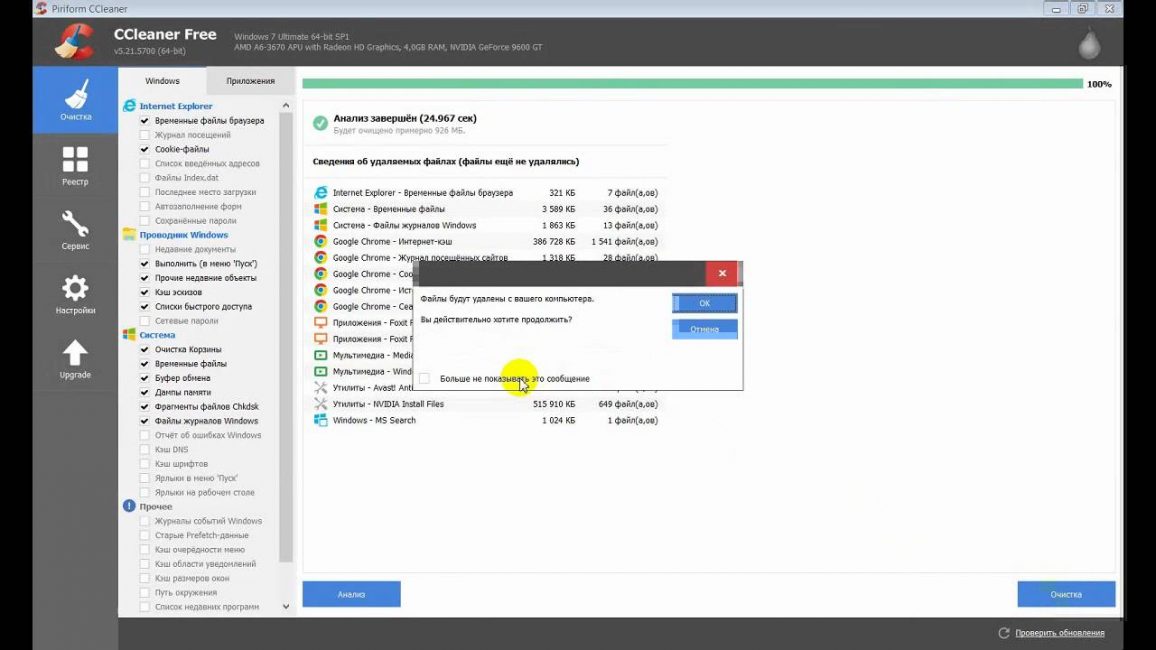
Task: Click the 386 728 КБ size value
Action: (554, 241)
